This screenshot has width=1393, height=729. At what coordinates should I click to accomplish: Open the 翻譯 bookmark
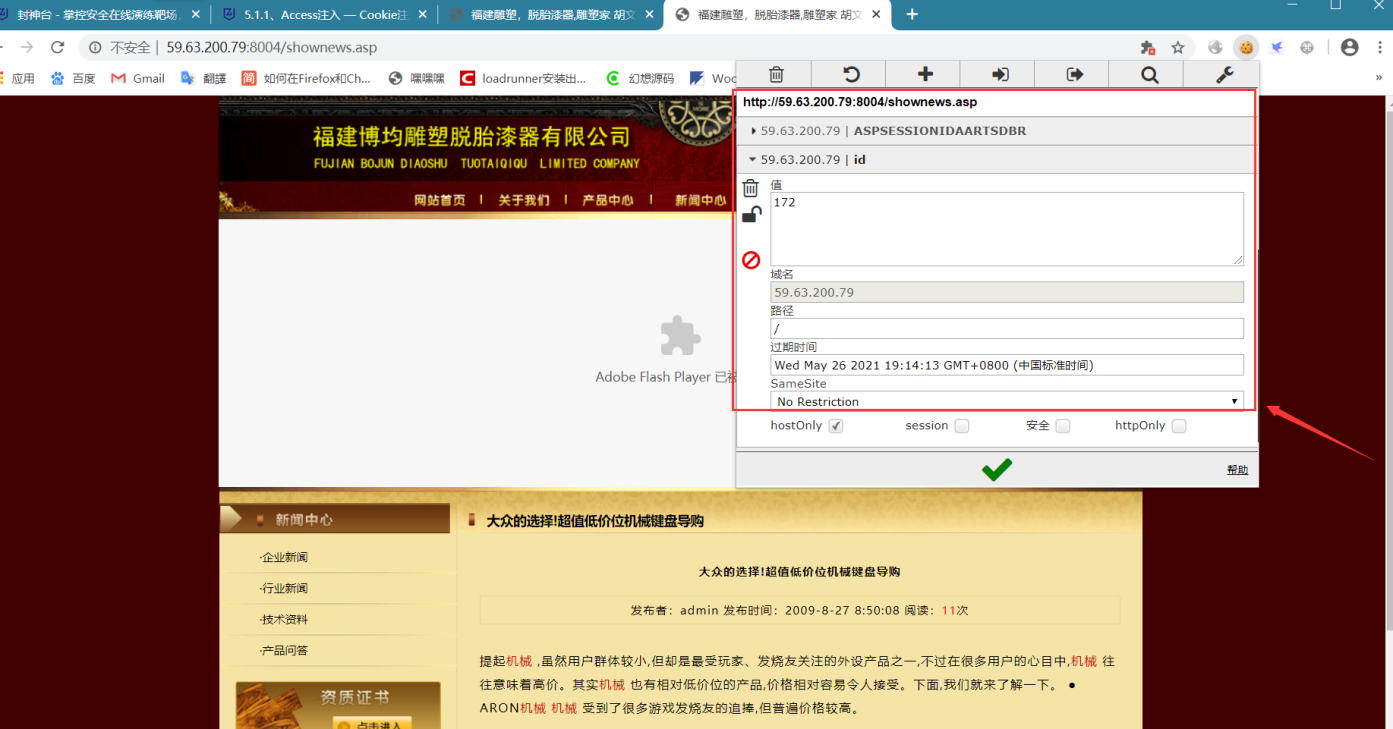coord(203,78)
